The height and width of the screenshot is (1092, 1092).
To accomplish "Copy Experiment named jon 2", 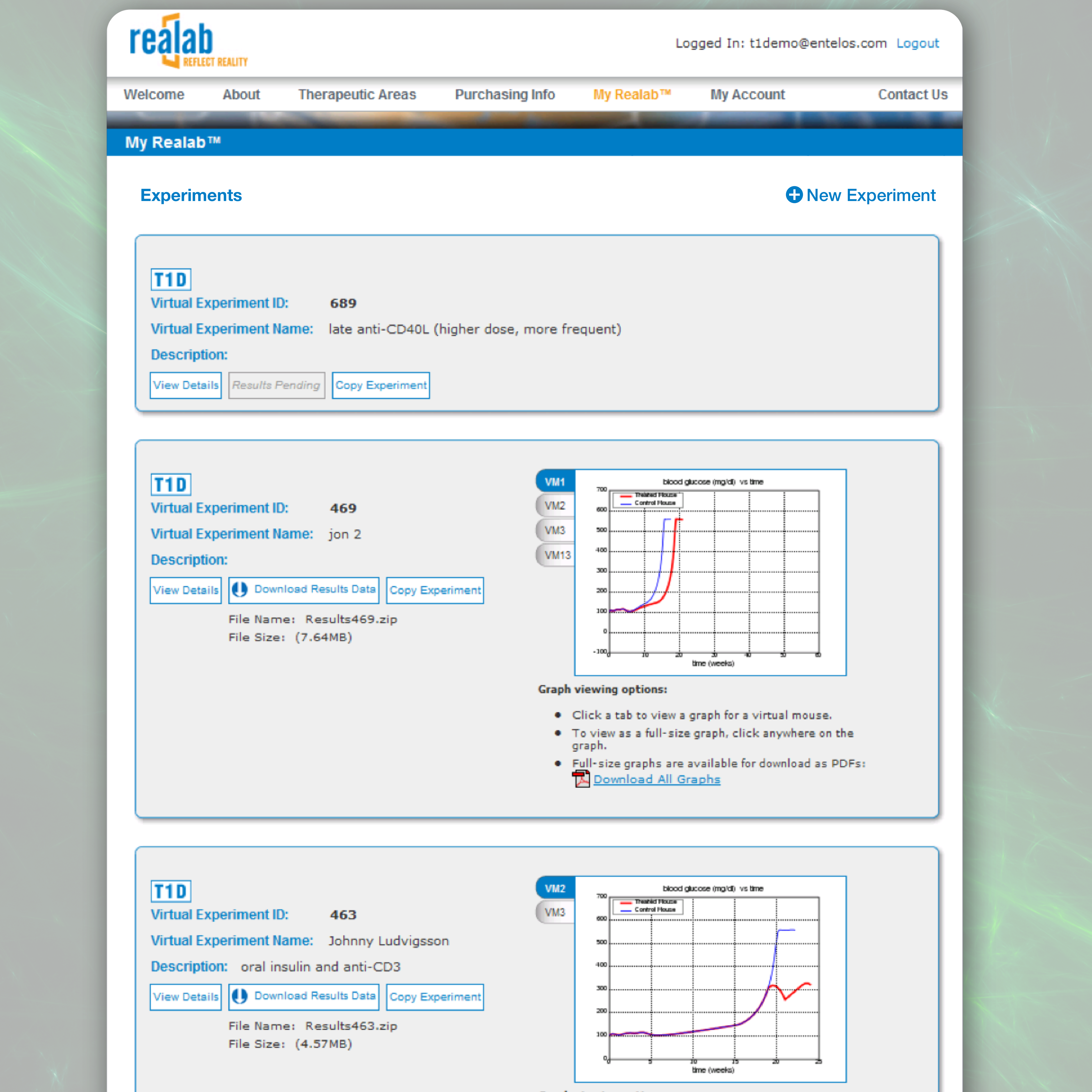I will [x=435, y=590].
